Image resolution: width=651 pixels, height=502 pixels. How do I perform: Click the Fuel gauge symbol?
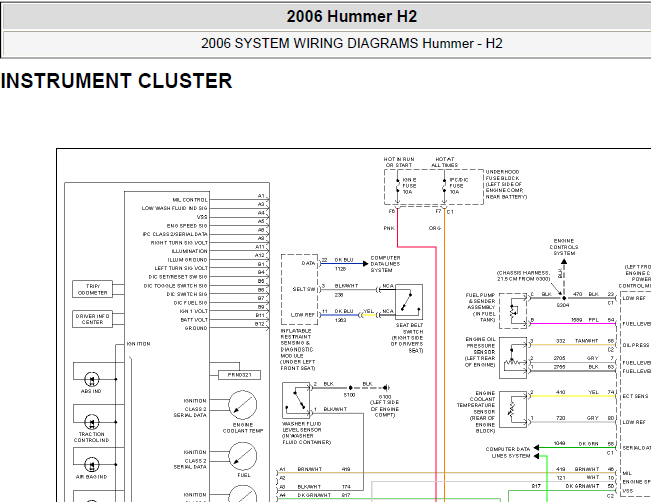click(242, 456)
